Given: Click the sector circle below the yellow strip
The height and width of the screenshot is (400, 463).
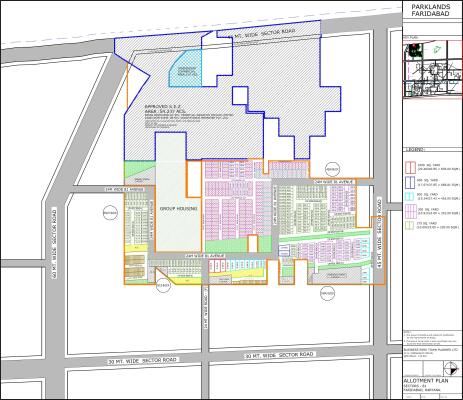Looking at the screenshot, I should tap(164, 285).
